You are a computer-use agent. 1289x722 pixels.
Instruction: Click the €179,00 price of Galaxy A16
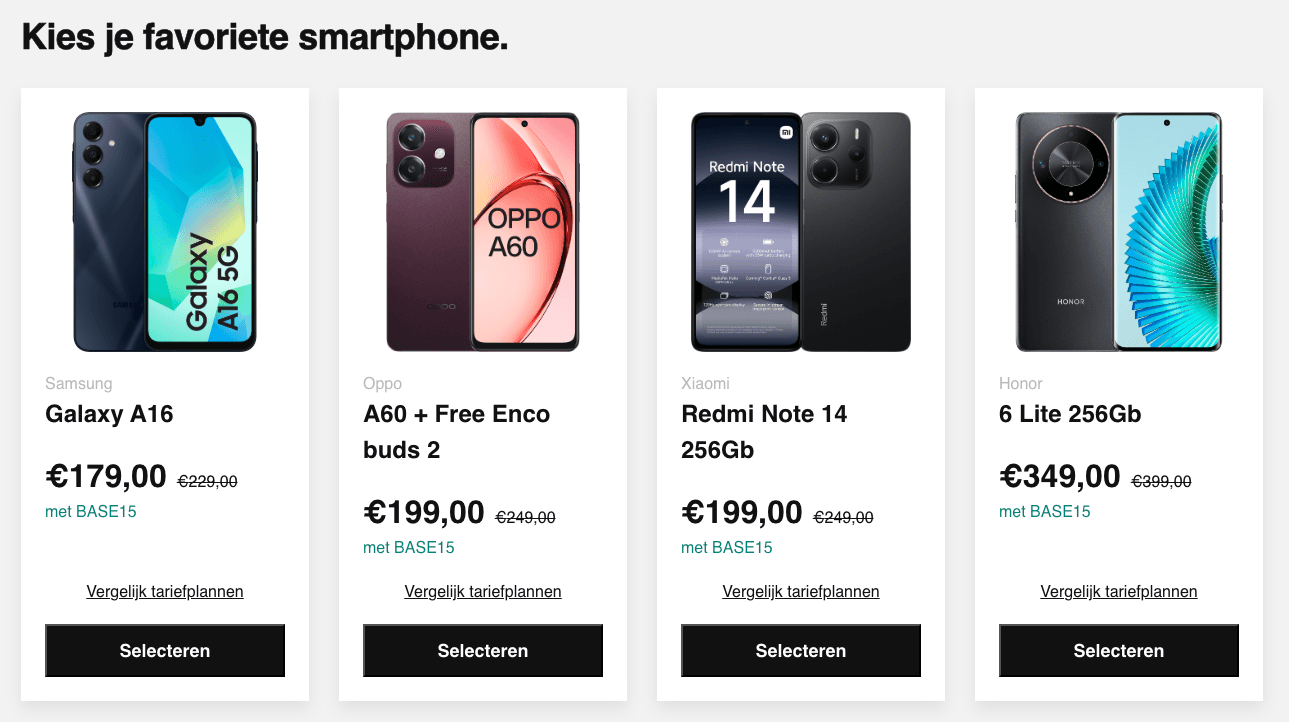pos(106,477)
